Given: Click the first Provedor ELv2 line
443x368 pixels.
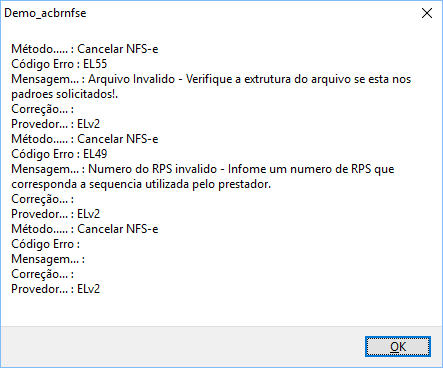Looking at the screenshot, I should pyautogui.click(x=55, y=124).
